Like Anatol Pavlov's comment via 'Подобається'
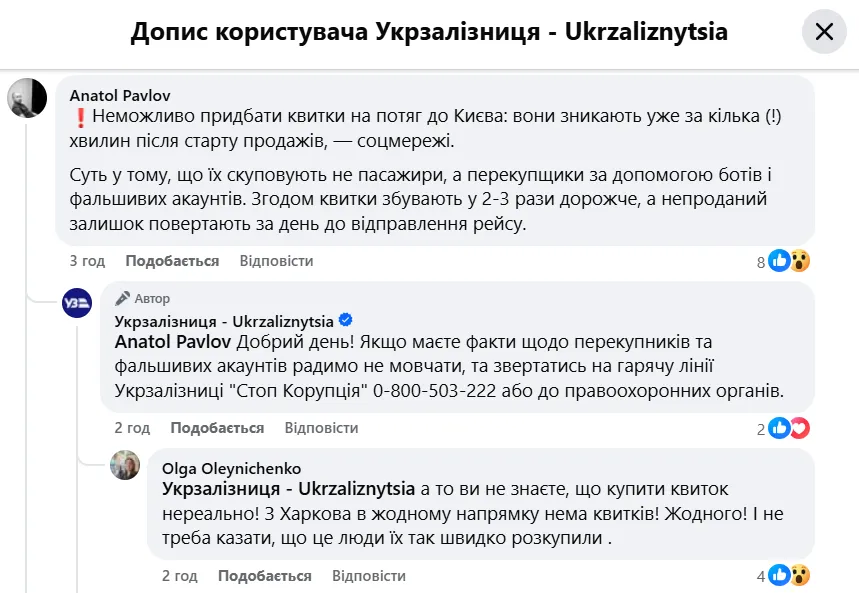This screenshot has width=859, height=593. (x=172, y=261)
